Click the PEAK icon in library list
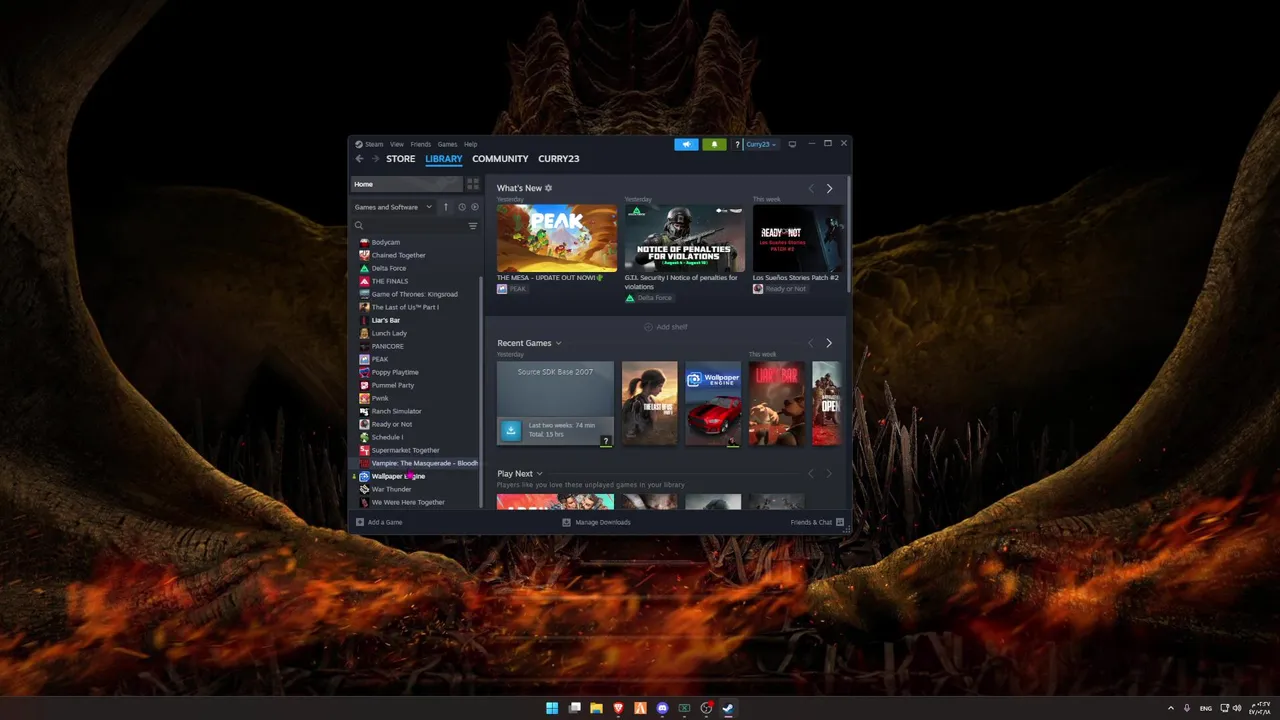This screenshot has width=1280, height=720. [x=364, y=359]
